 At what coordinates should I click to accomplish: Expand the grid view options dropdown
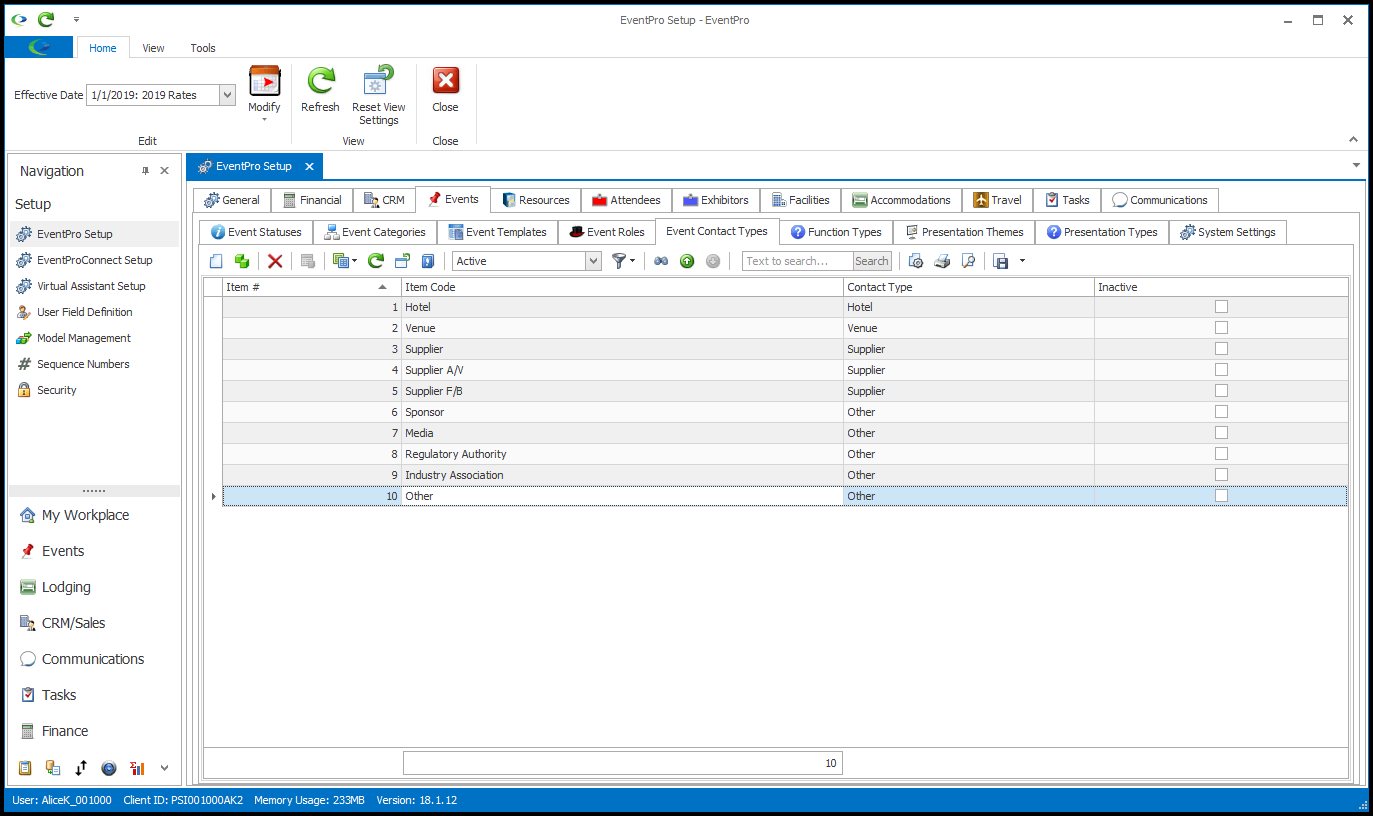tap(353, 261)
